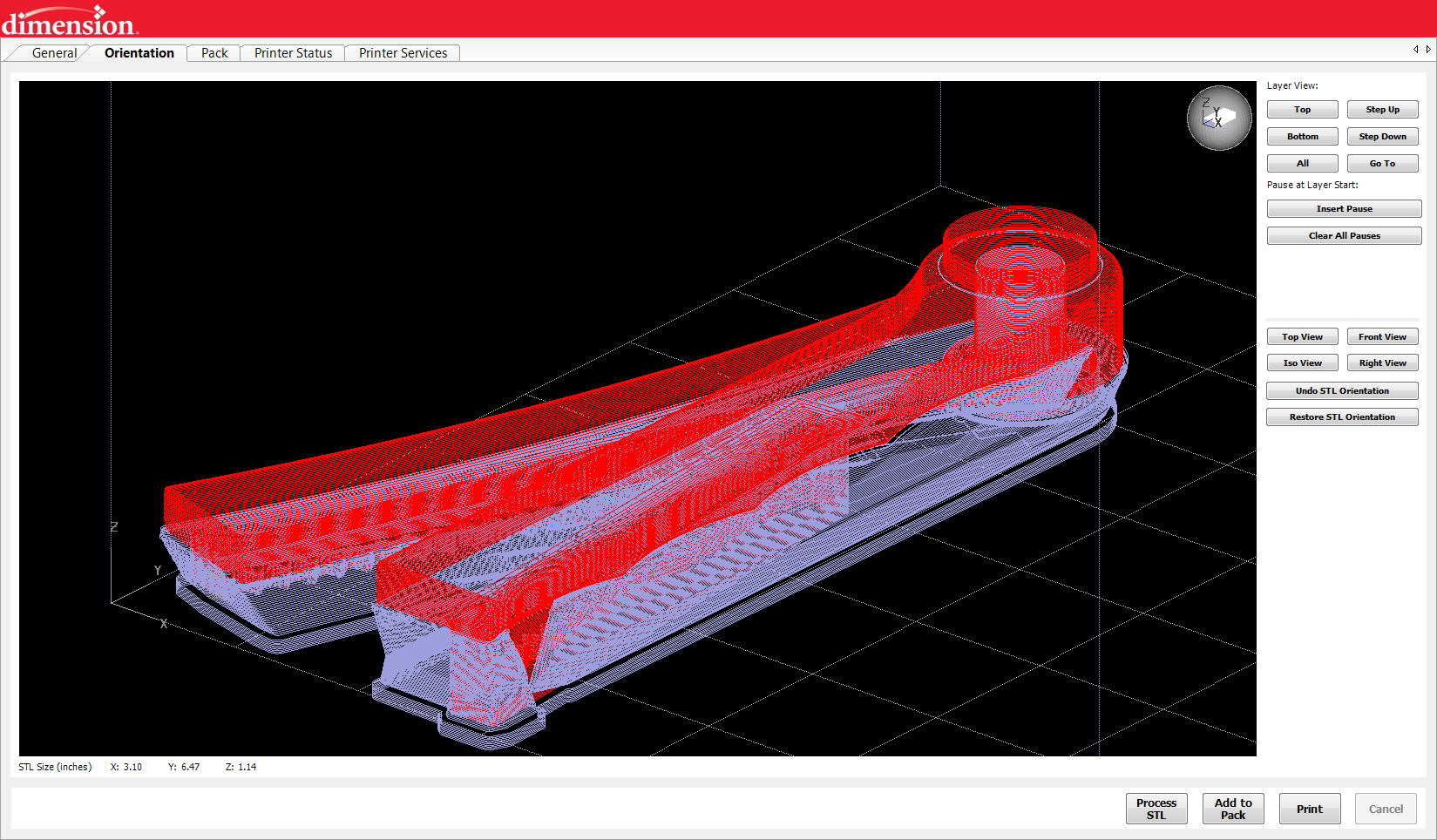Click the STL size Z: 1.14 value

pyautogui.click(x=241, y=768)
